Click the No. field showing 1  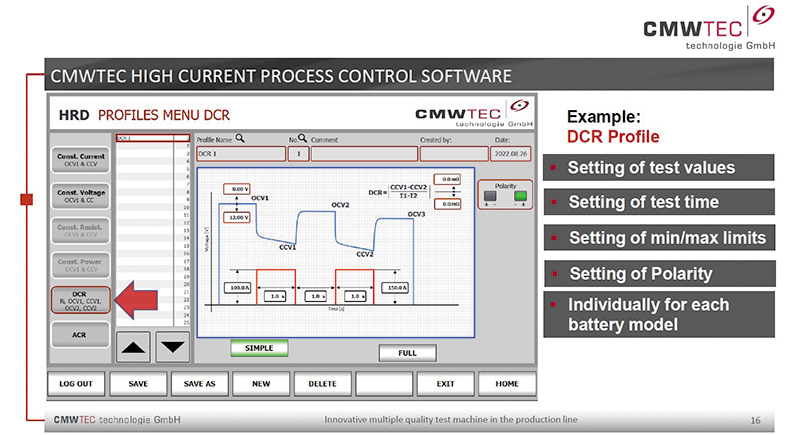coord(298,154)
